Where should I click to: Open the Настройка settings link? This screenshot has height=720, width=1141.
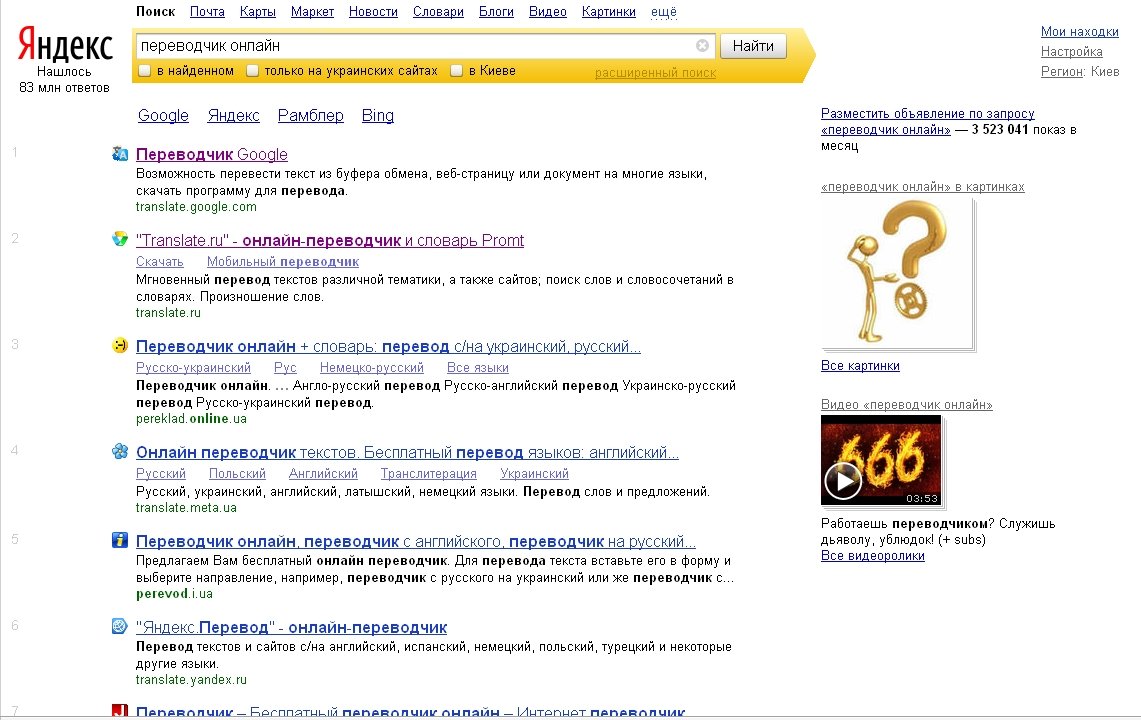pyautogui.click(x=1072, y=52)
